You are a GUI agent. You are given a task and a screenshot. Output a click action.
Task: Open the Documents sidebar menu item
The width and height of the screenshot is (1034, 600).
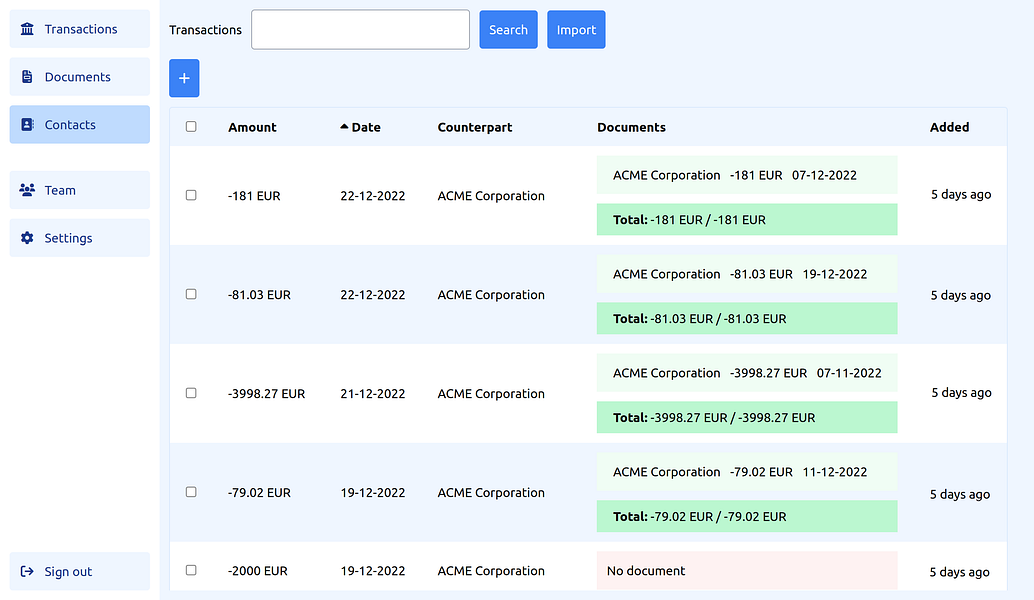click(79, 77)
